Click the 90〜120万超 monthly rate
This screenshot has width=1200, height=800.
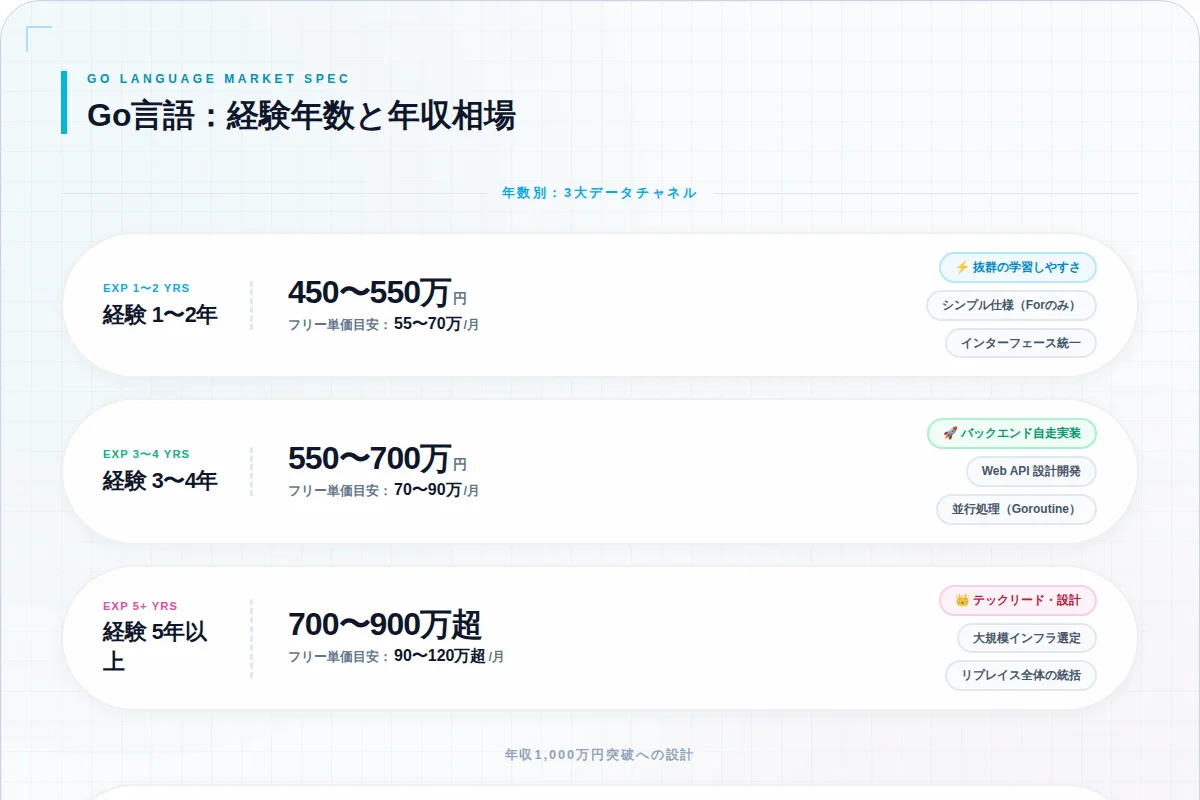click(440, 656)
